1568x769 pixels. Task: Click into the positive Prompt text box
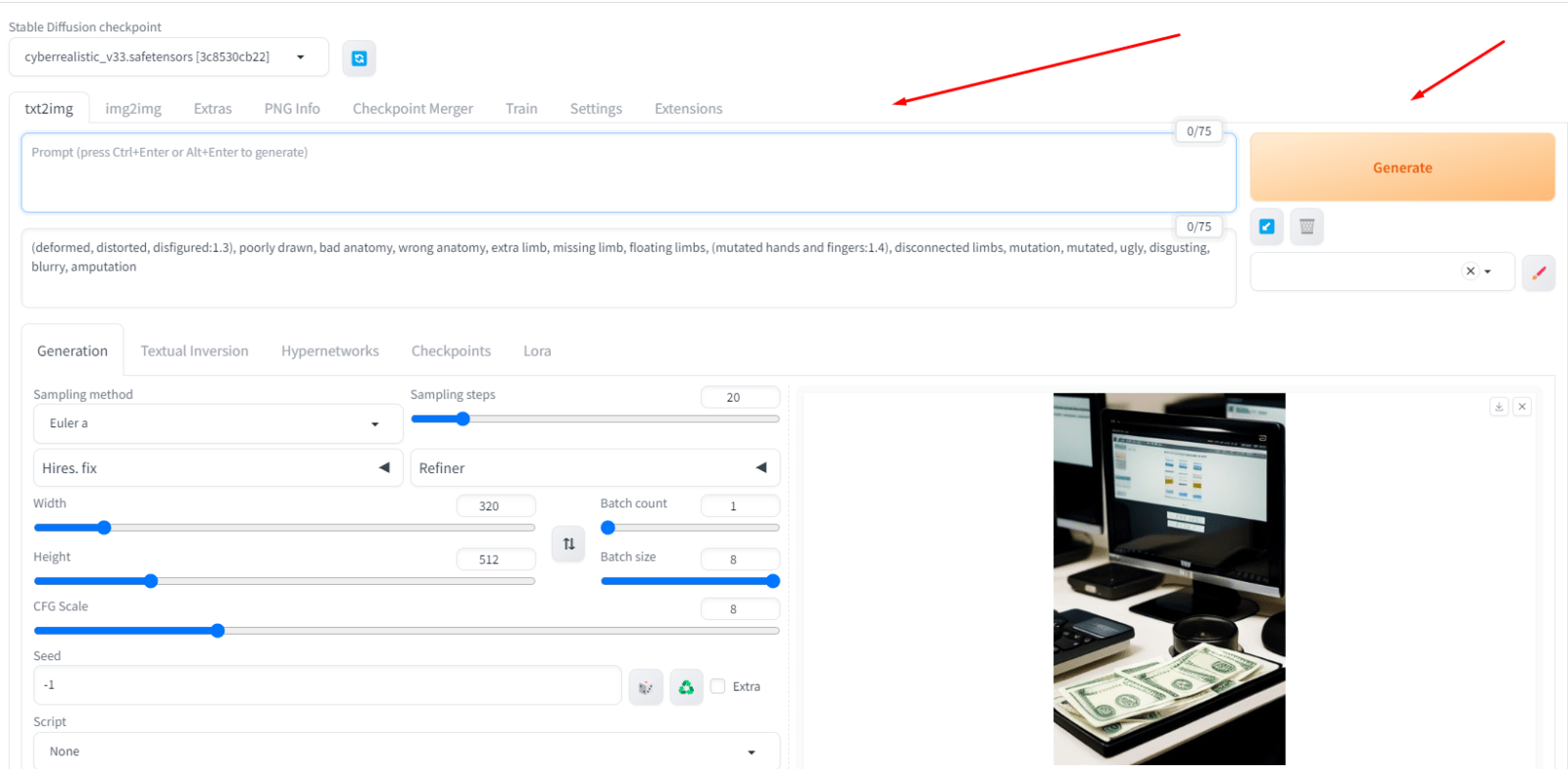(x=628, y=173)
